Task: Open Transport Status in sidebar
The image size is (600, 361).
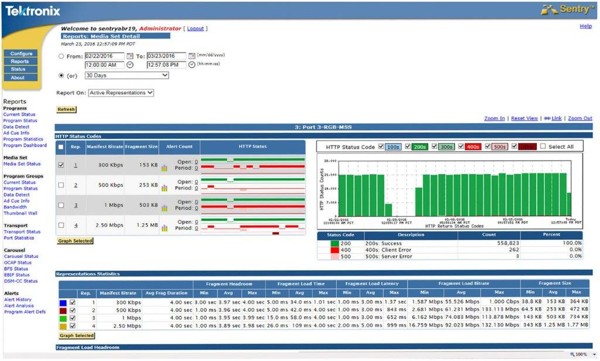Action: point(22,232)
